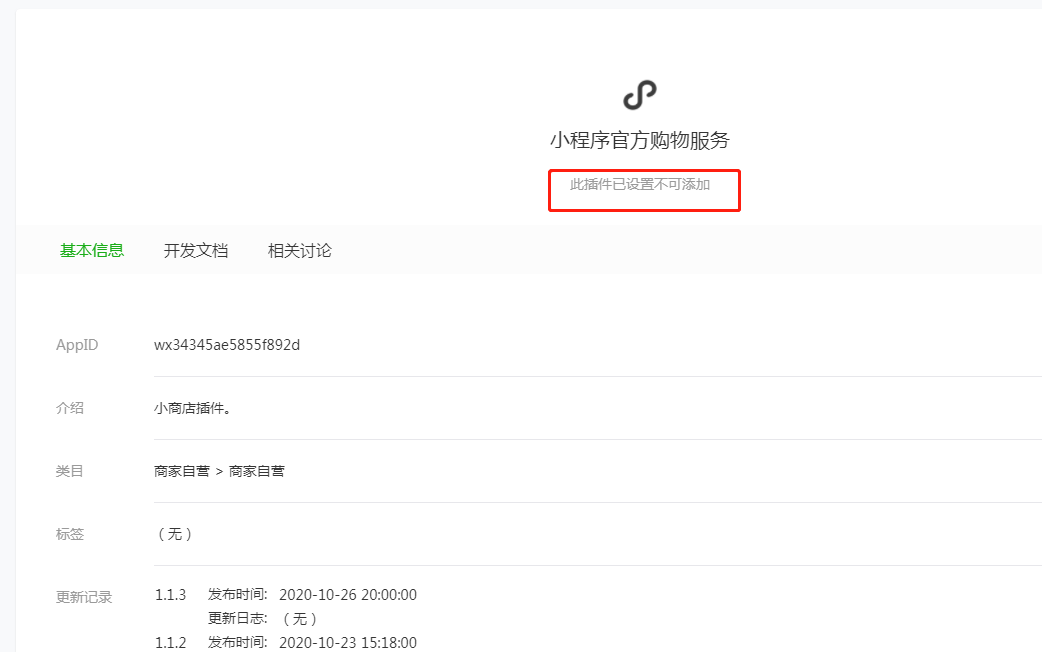1042x652 pixels.
Task: Click the notice 此插件已设置不可添加
Action: pyautogui.click(x=640, y=184)
